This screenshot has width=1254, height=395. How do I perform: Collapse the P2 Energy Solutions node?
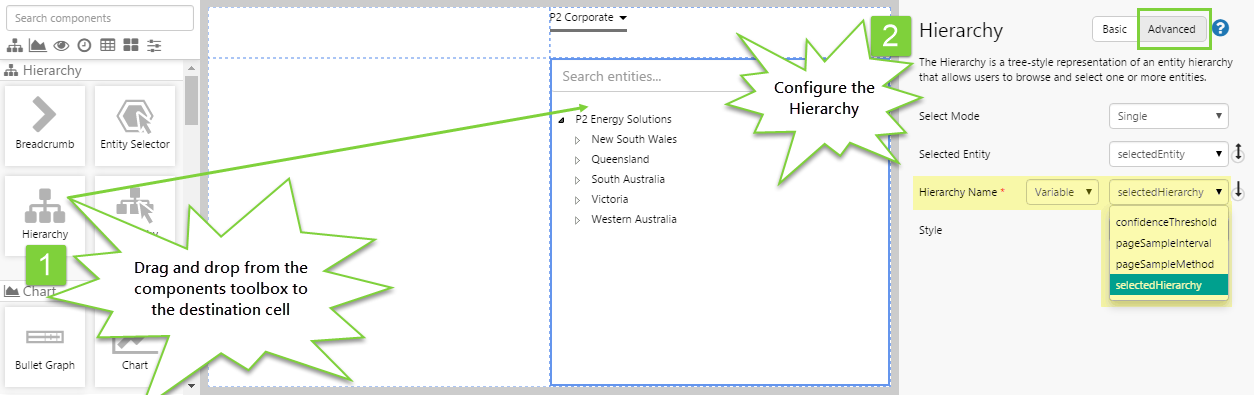562,119
